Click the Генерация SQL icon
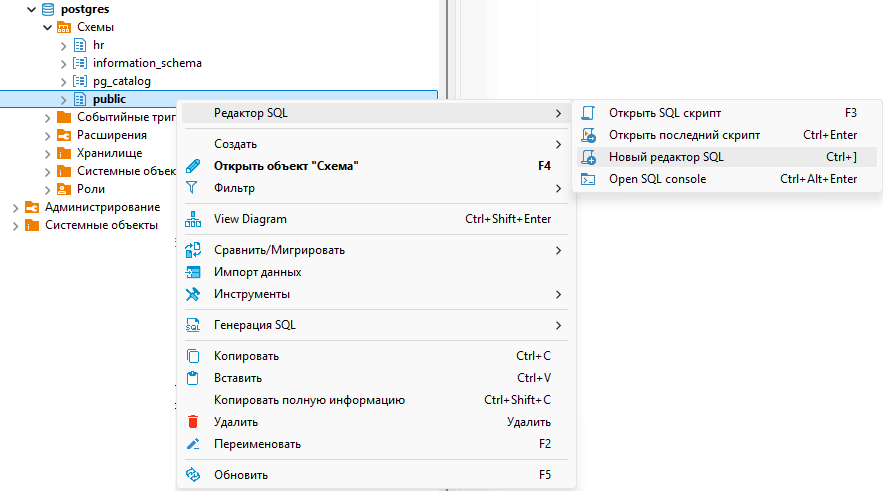 [x=193, y=325]
